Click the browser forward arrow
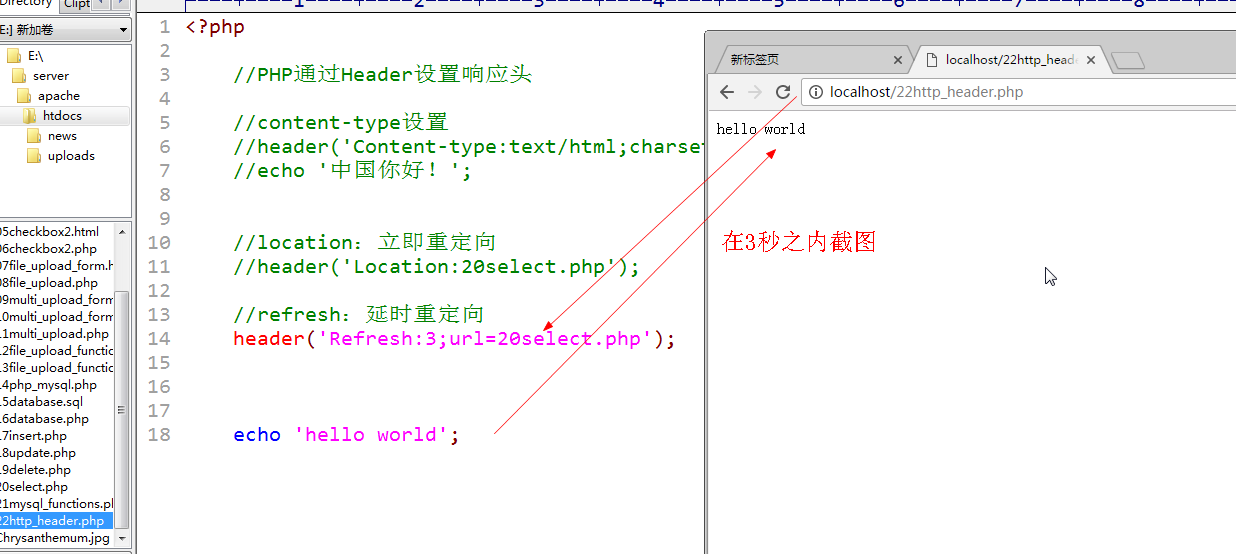 pyautogui.click(x=755, y=92)
